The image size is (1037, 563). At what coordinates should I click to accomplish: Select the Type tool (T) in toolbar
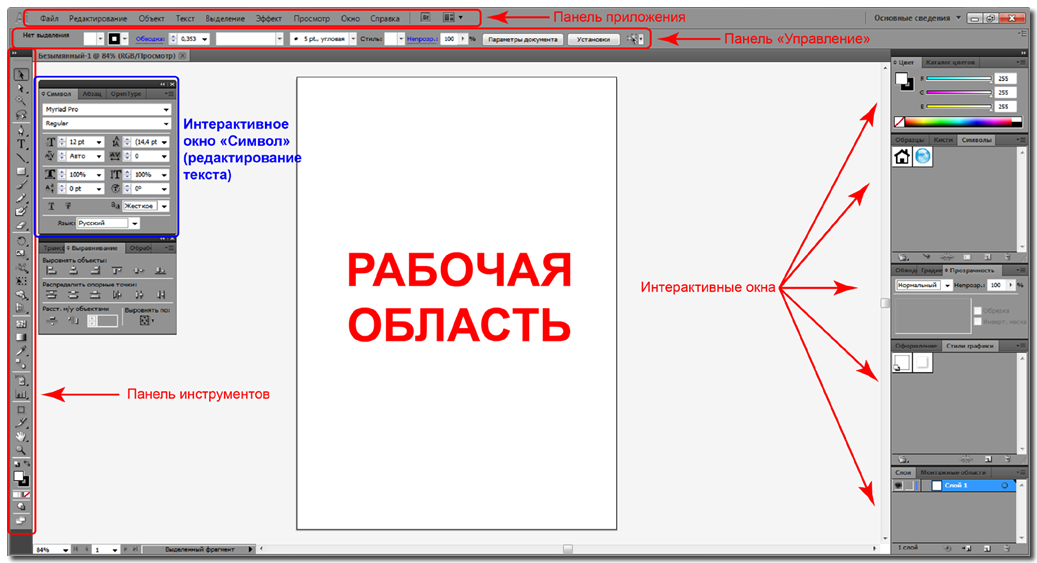pos(21,144)
